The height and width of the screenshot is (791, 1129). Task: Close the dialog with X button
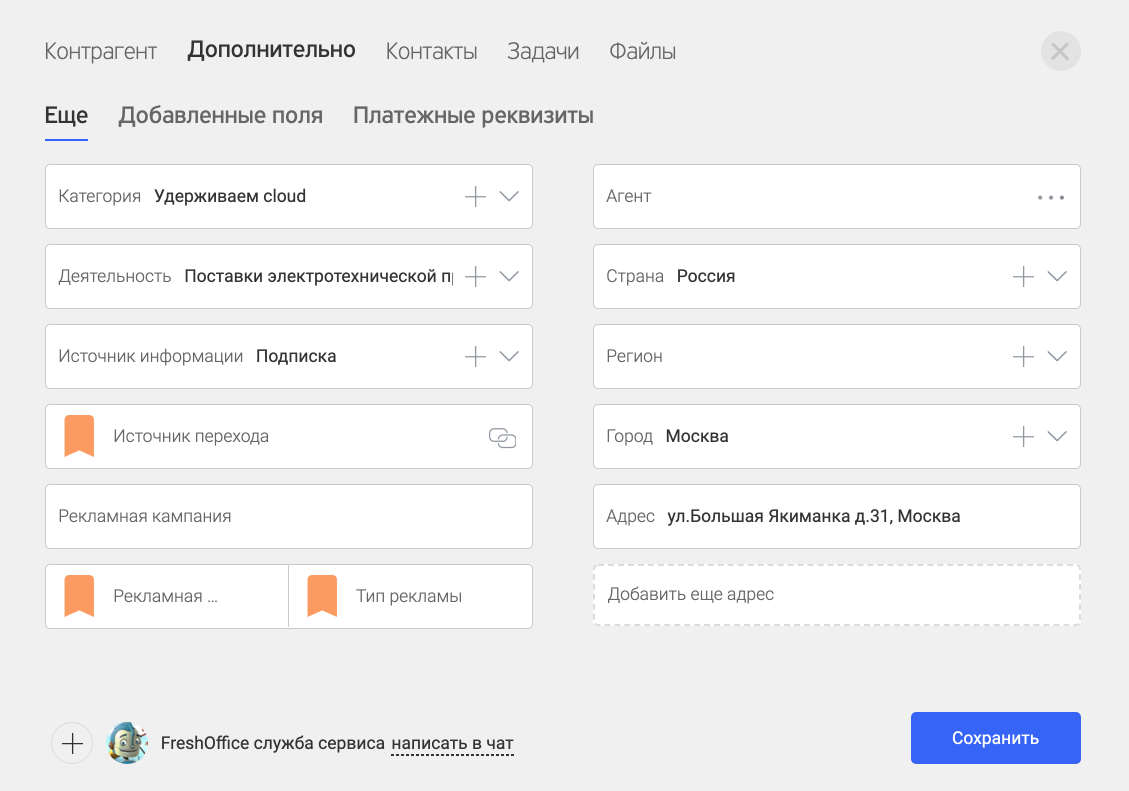[1061, 51]
